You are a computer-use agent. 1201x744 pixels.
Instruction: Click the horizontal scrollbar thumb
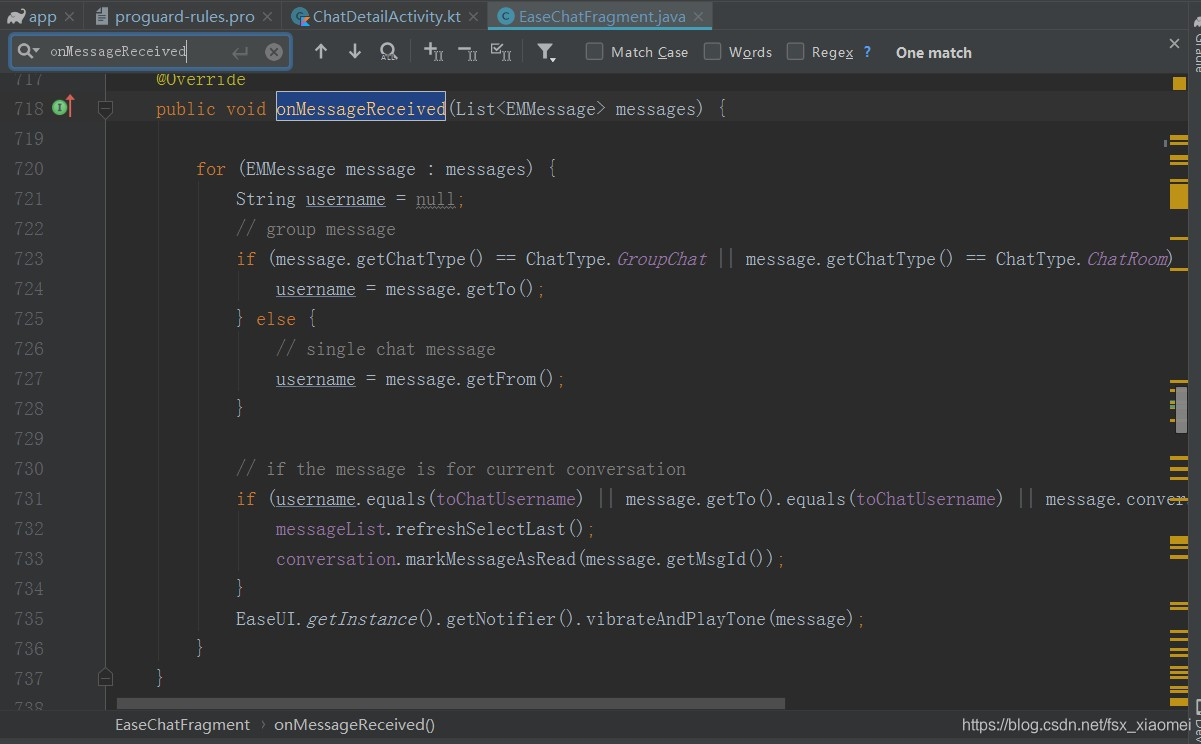pos(451,703)
